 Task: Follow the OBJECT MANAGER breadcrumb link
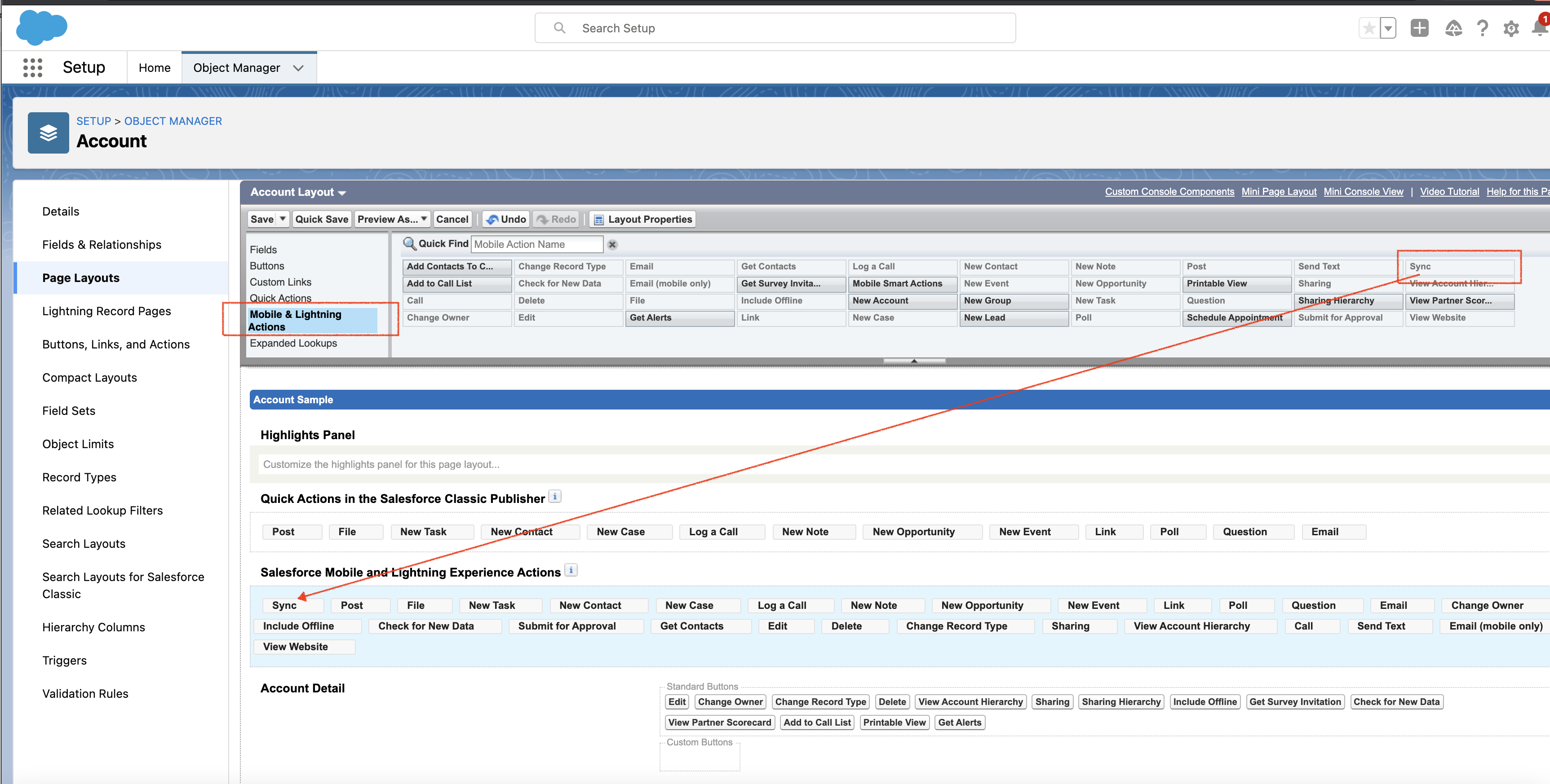coord(173,121)
